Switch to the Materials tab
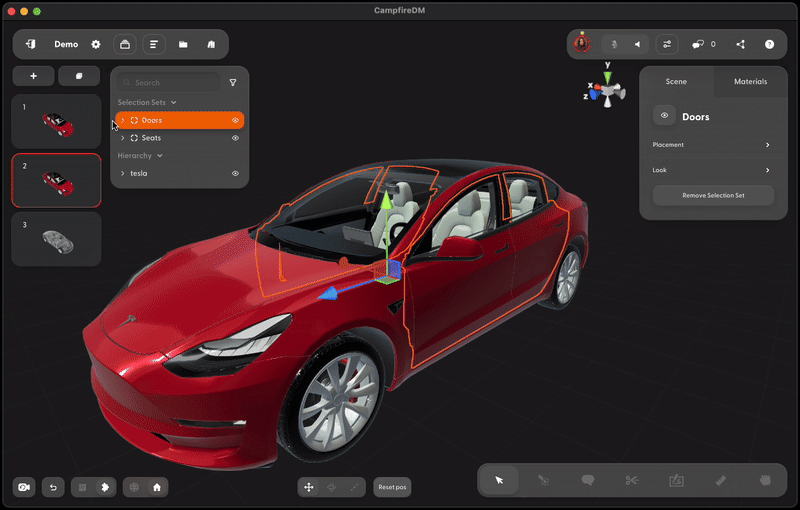 point(750,82)
